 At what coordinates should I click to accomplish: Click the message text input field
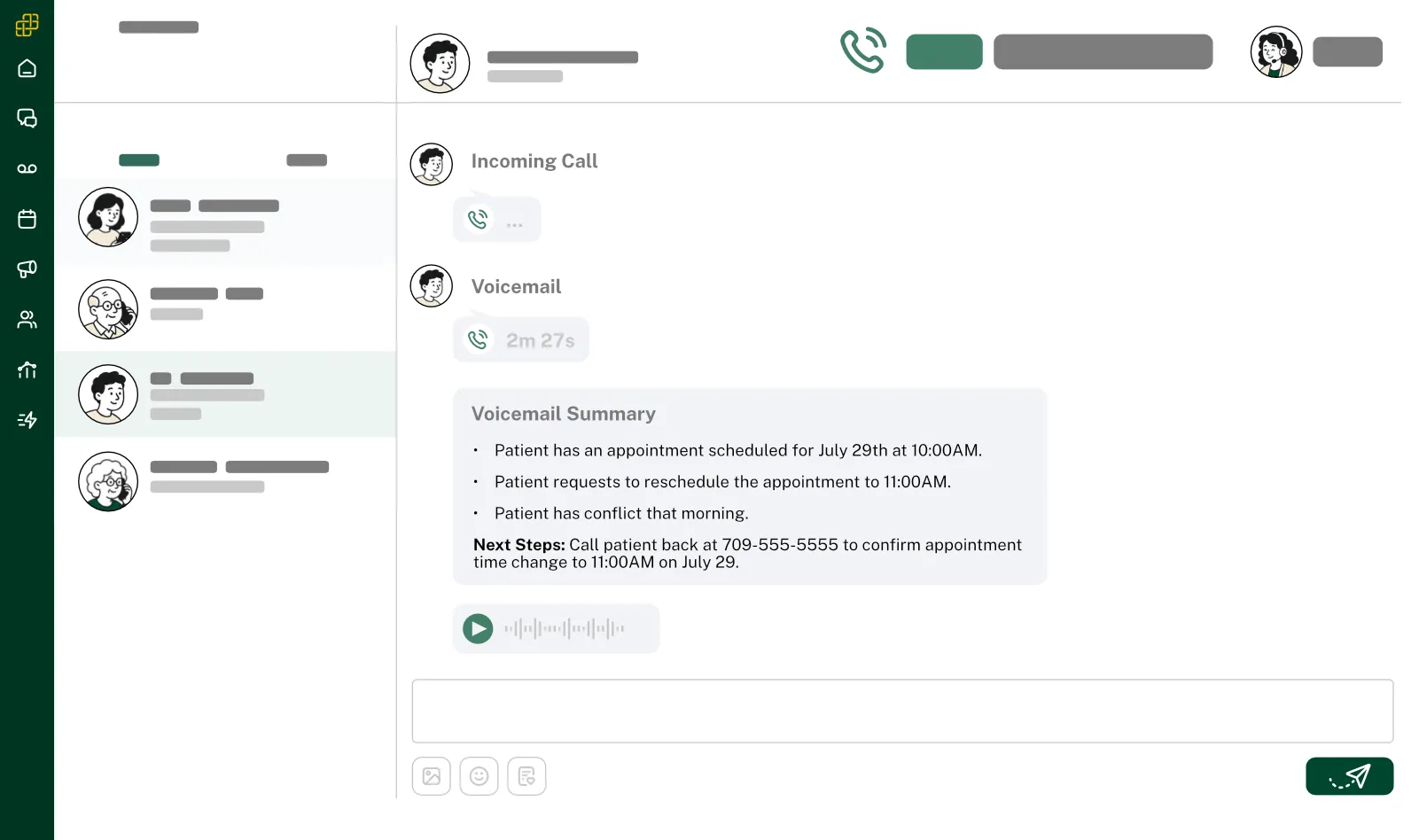coord(902,711)
